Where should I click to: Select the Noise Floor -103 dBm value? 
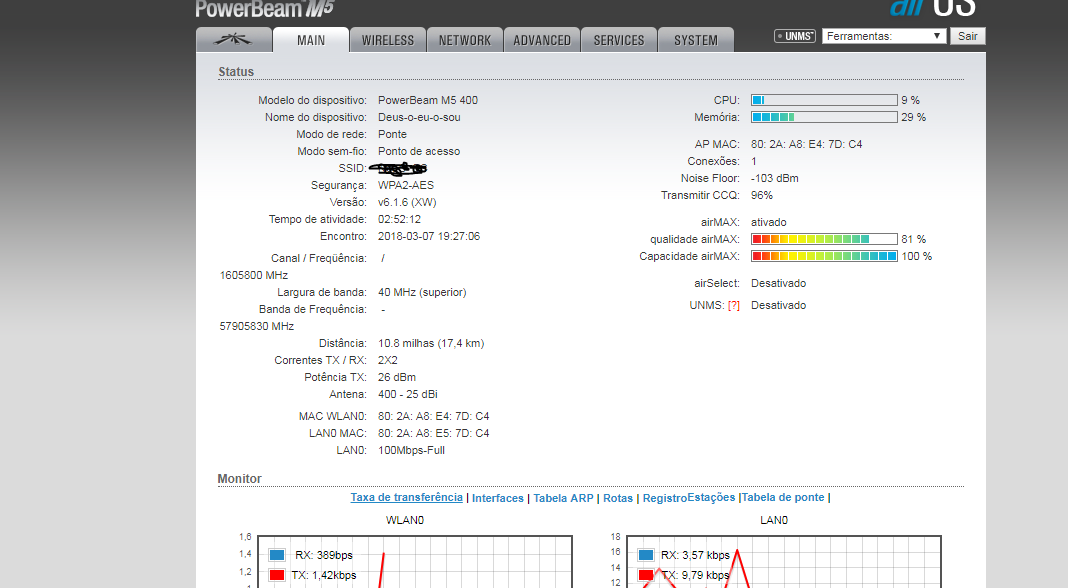[774, 179]
